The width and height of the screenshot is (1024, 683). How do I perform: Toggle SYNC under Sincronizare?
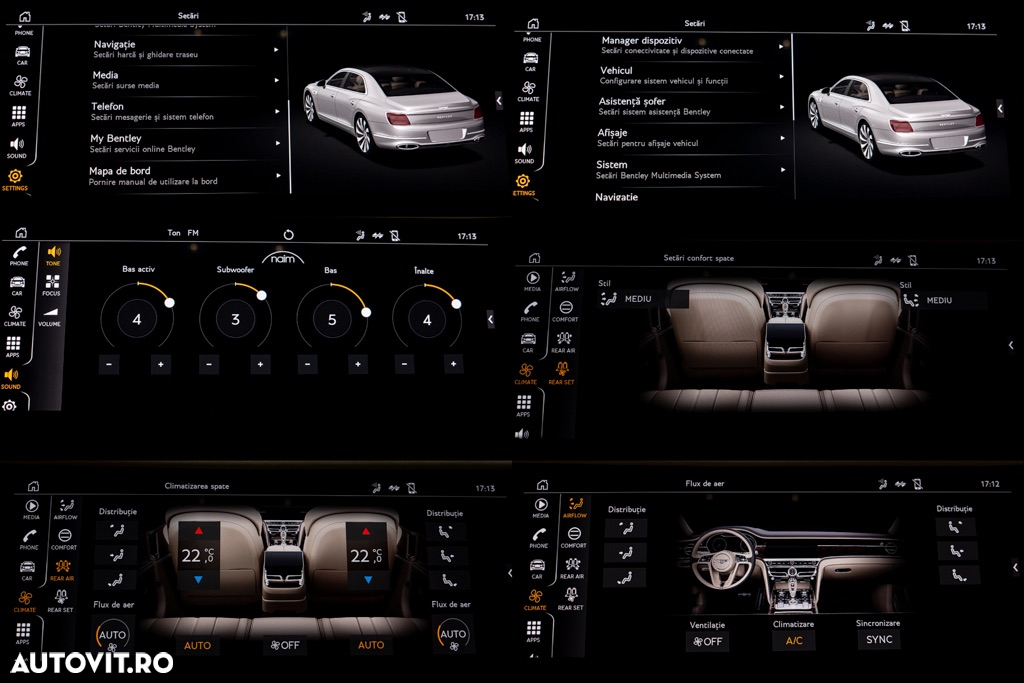click(879, 639)
